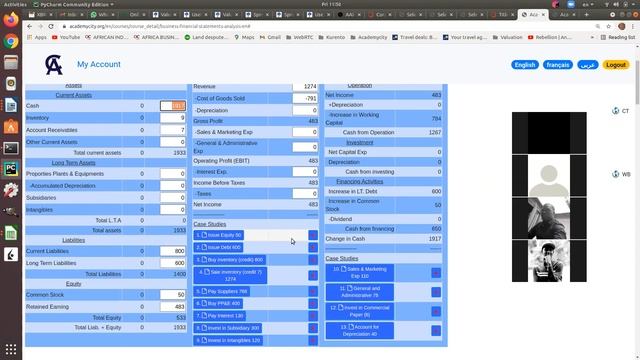The width and height of the screenshot is (640, 360).
Task: Show Applications grid in the dock
Action: (x=11, y=349)
